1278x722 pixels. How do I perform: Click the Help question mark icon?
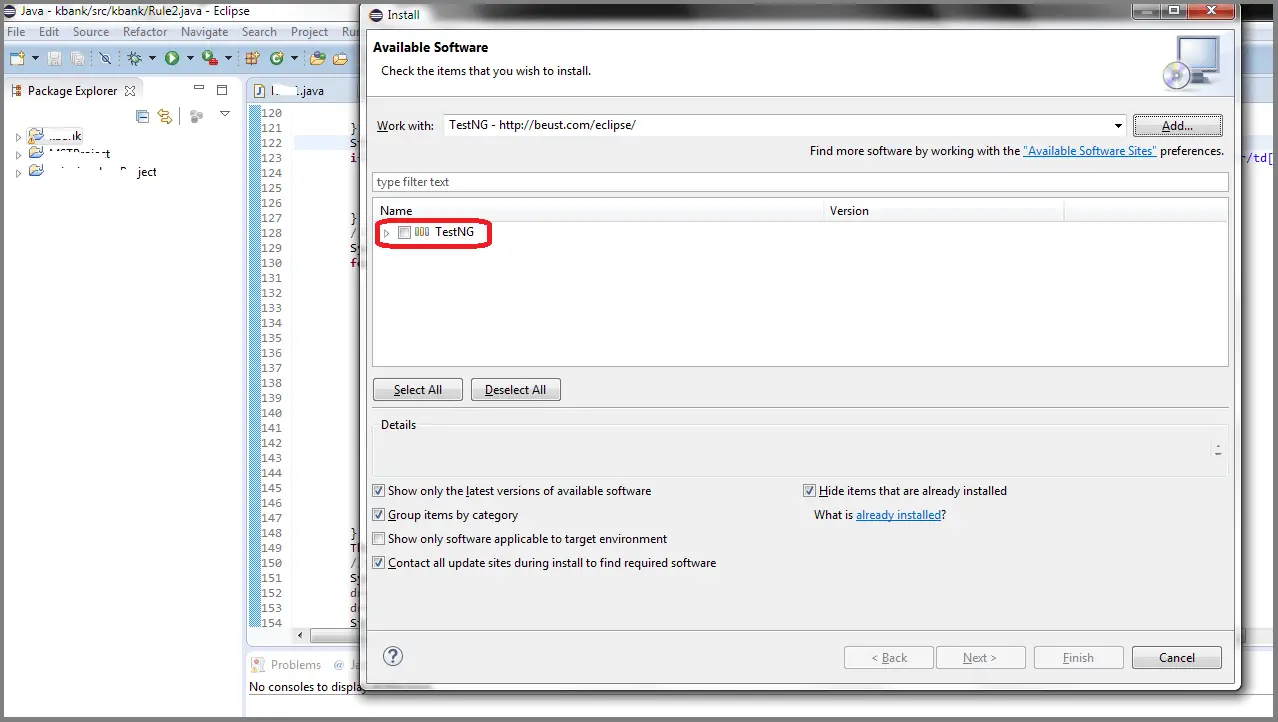393,656
